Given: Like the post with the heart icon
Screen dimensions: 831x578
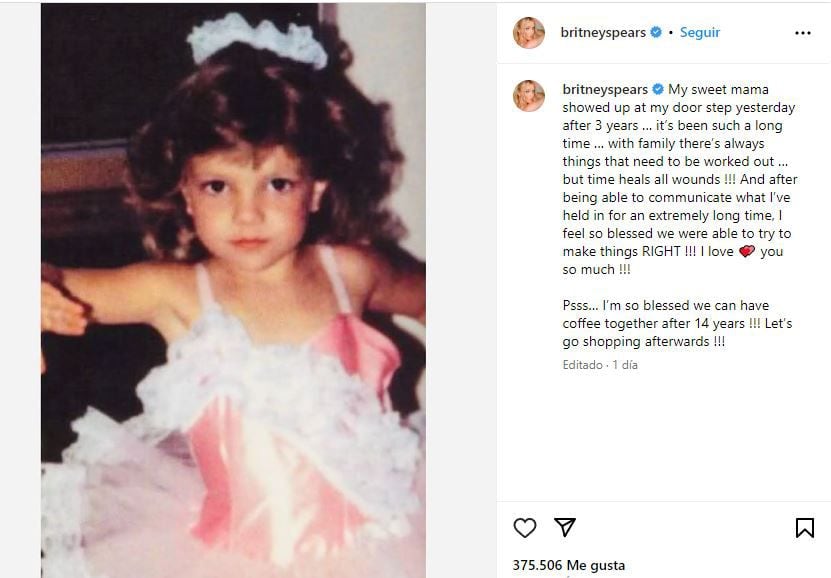Looking at the screenshot, I should (x=525, y=528).
